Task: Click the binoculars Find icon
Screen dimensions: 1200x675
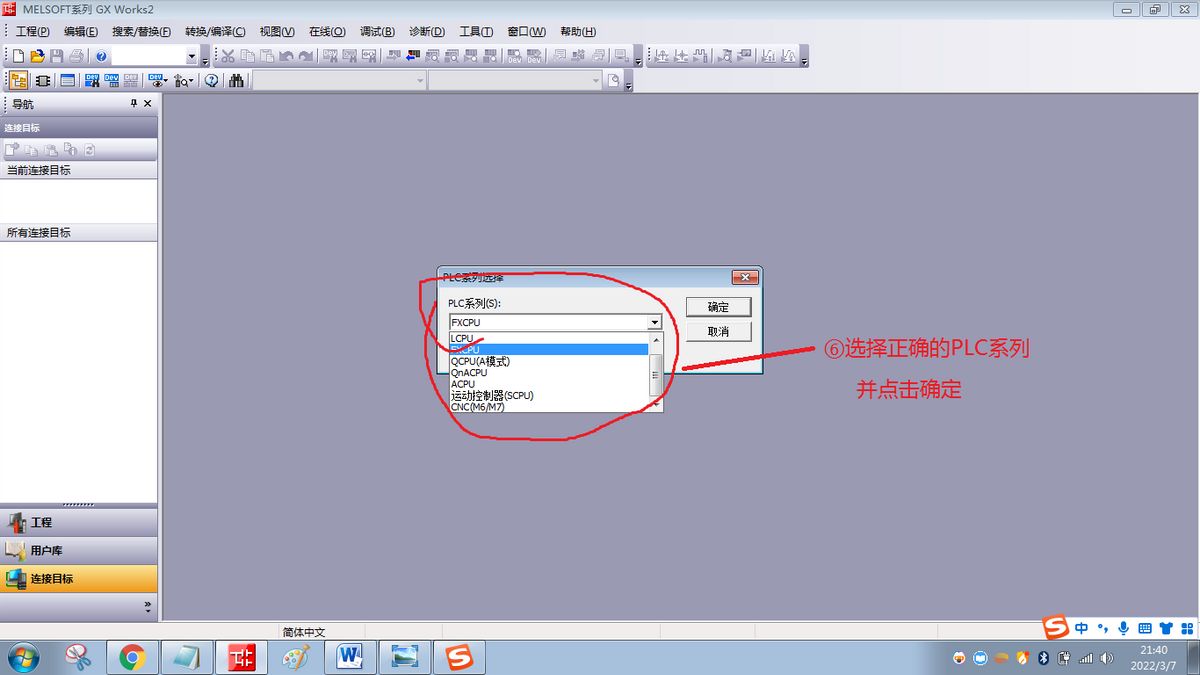Action: (x=237, y=81)
